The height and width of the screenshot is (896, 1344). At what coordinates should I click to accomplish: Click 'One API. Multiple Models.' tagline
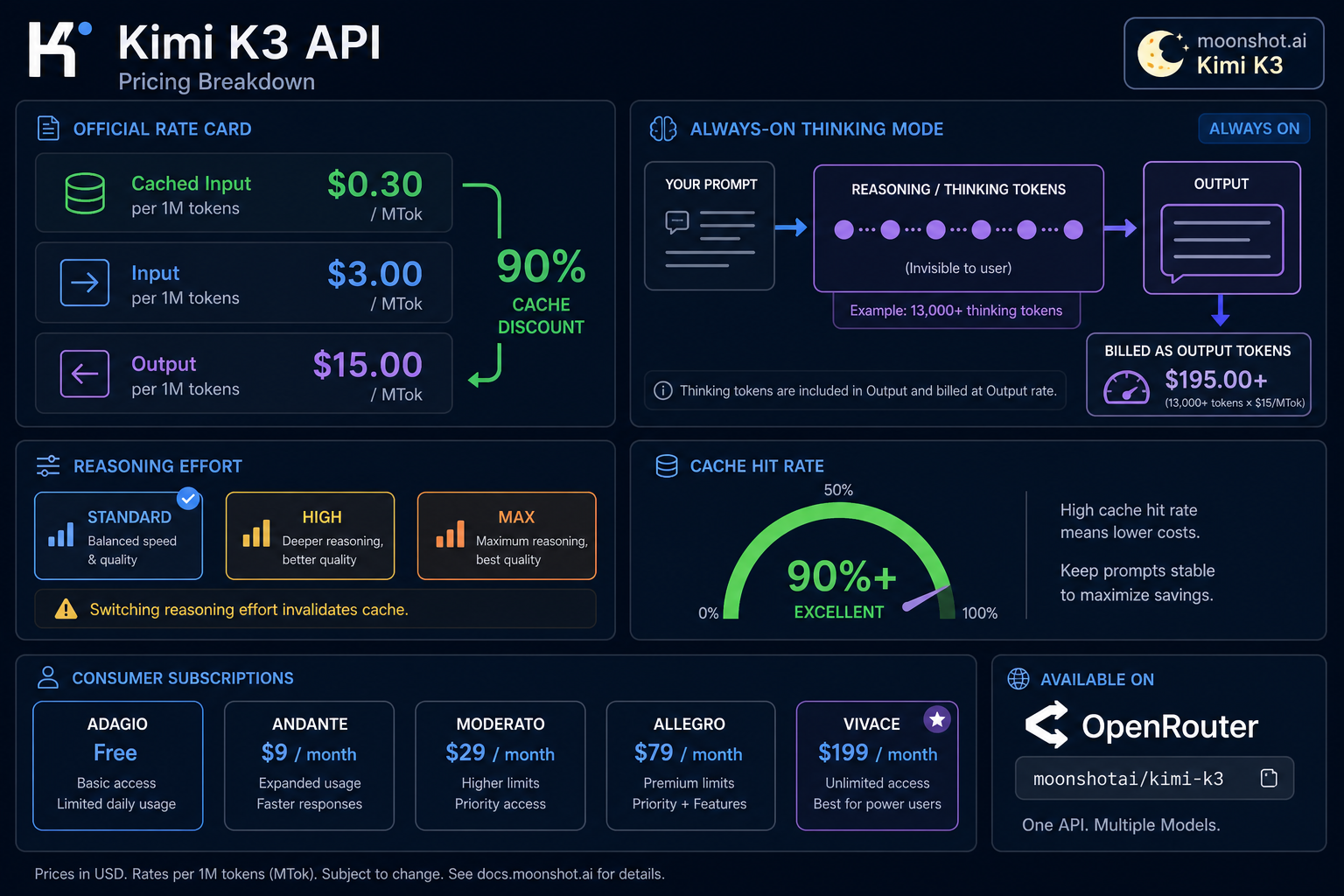(x=1121, y=825)
